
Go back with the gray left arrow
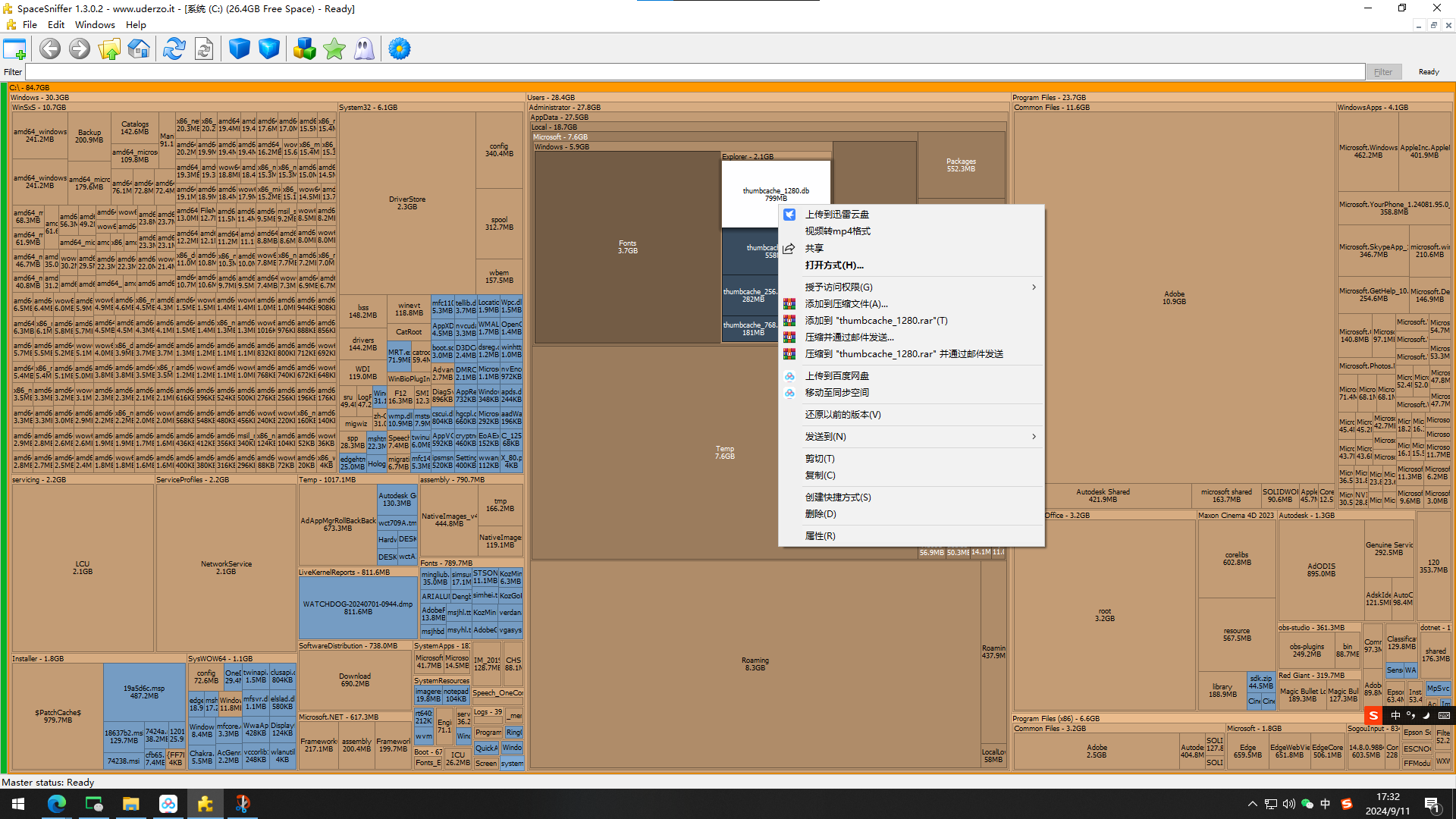[50, 49]
